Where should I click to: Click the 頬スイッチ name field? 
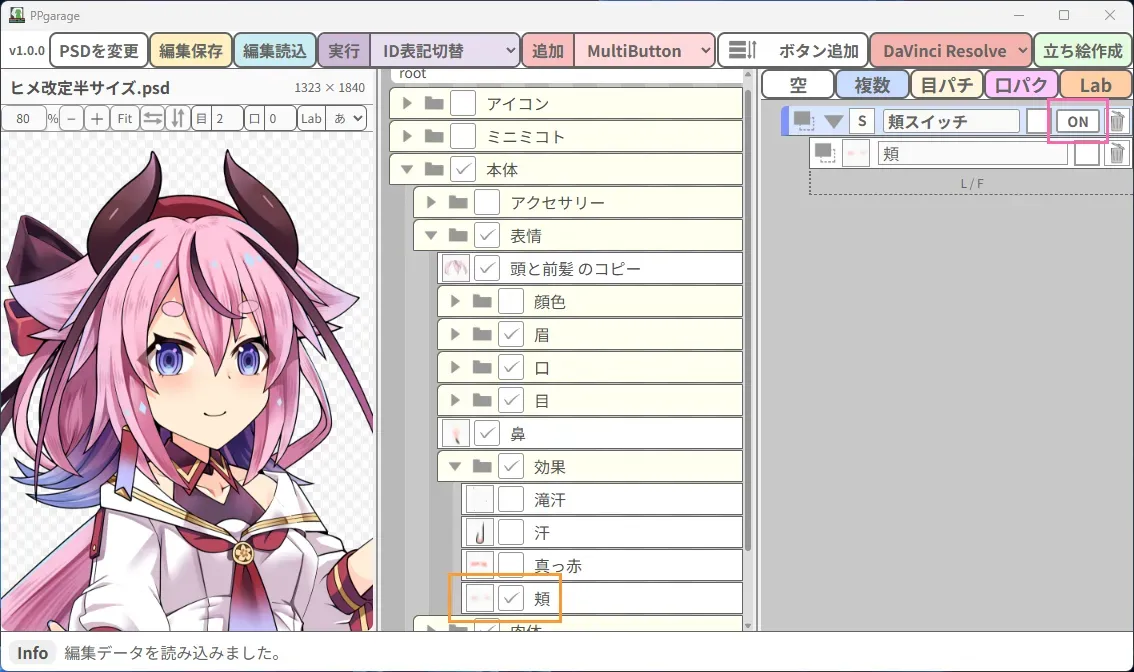click(x=950, y=122)
